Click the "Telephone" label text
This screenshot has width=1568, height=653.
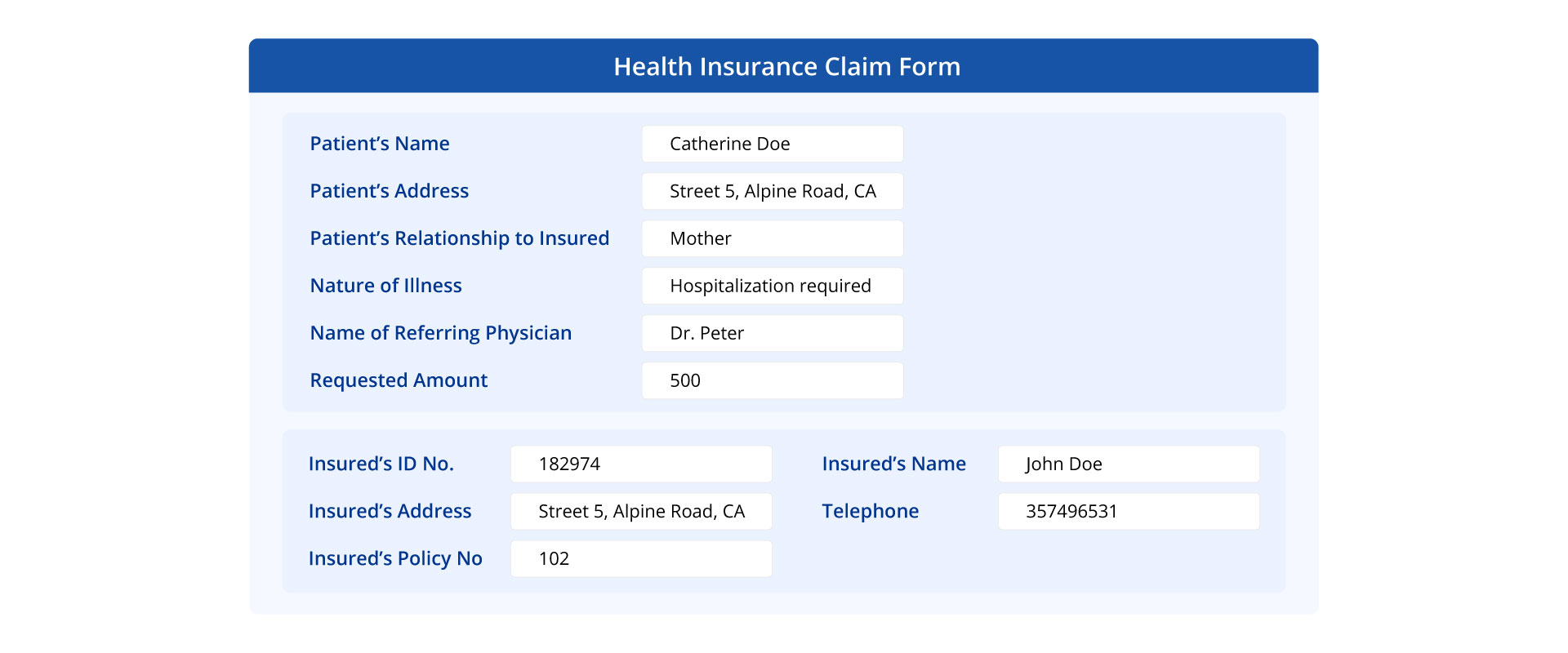(x=870, y=511)
